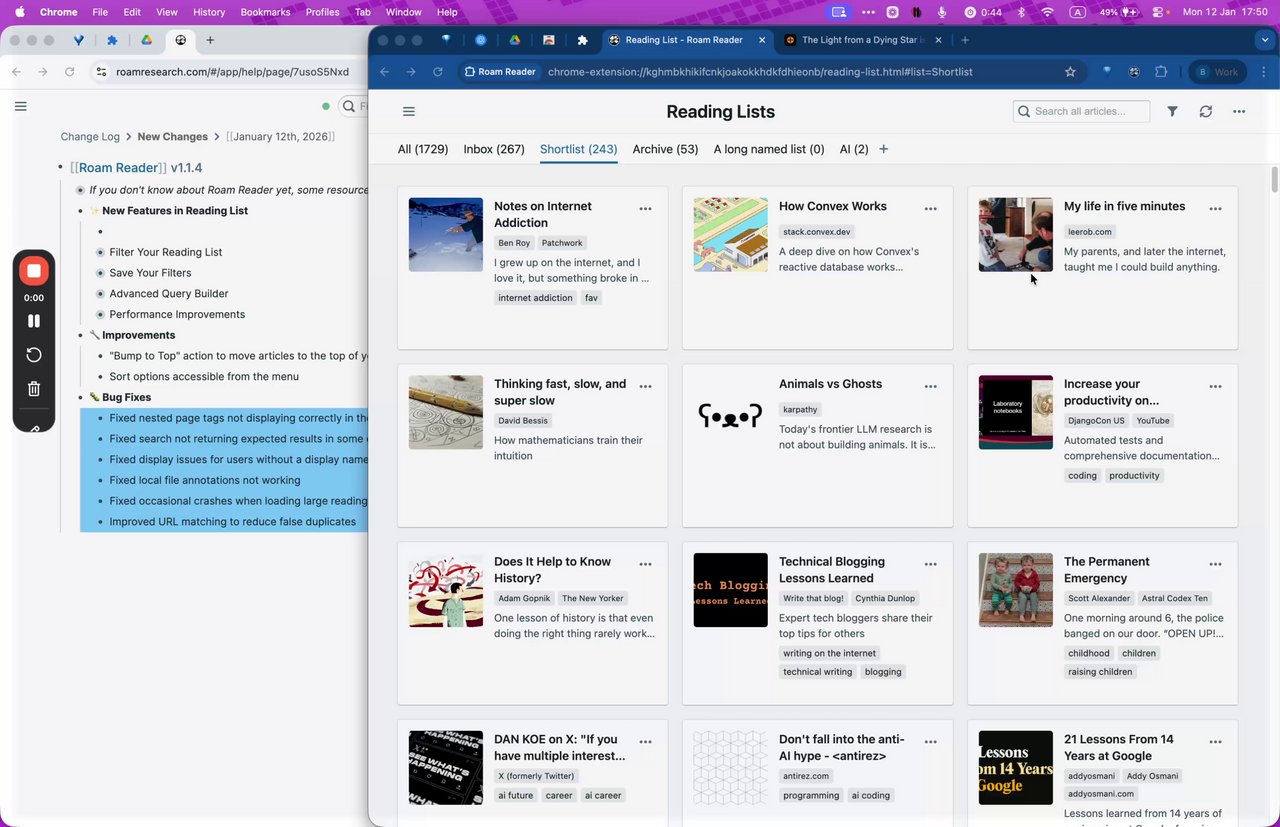The width and height of the screenshot is (1280, 827).
Task: Open options for Don't fall into anti-AI hype
Action: click(x=930, y=742)
